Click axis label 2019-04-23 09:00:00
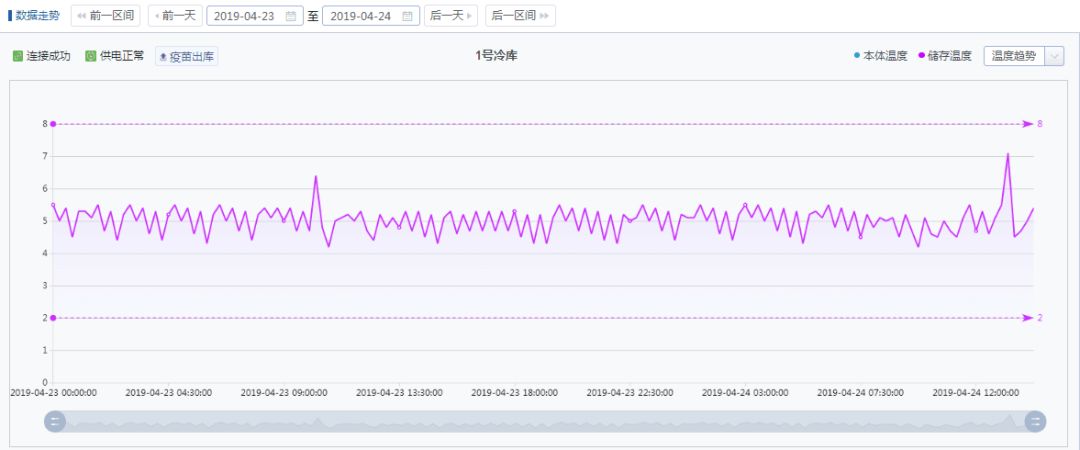 [284, 393]
